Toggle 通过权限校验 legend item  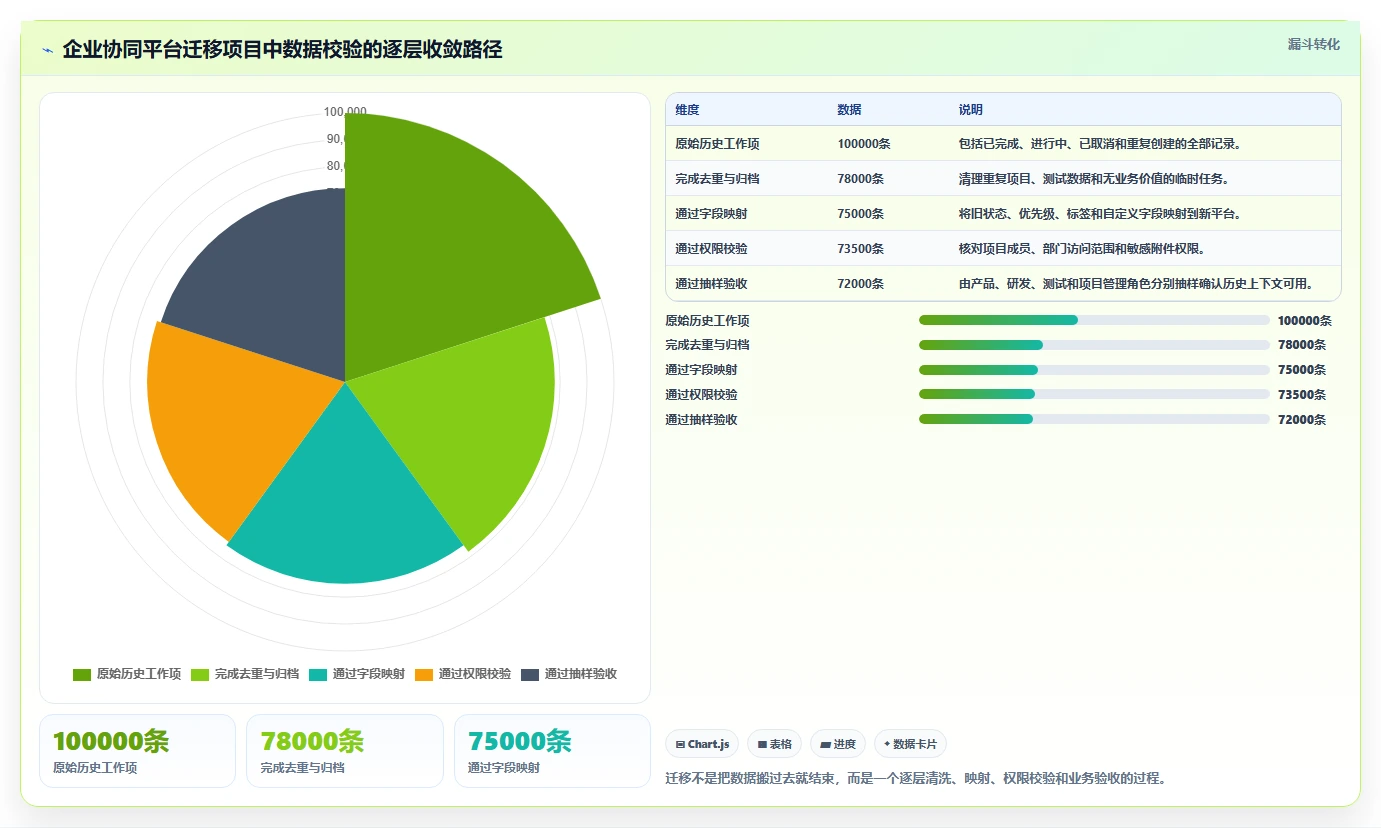click(463, 674)
